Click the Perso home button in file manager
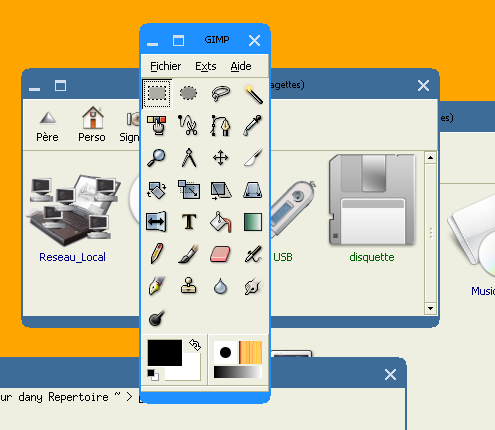The width and height of the screenshot is (495, 430). click(92, 124)
